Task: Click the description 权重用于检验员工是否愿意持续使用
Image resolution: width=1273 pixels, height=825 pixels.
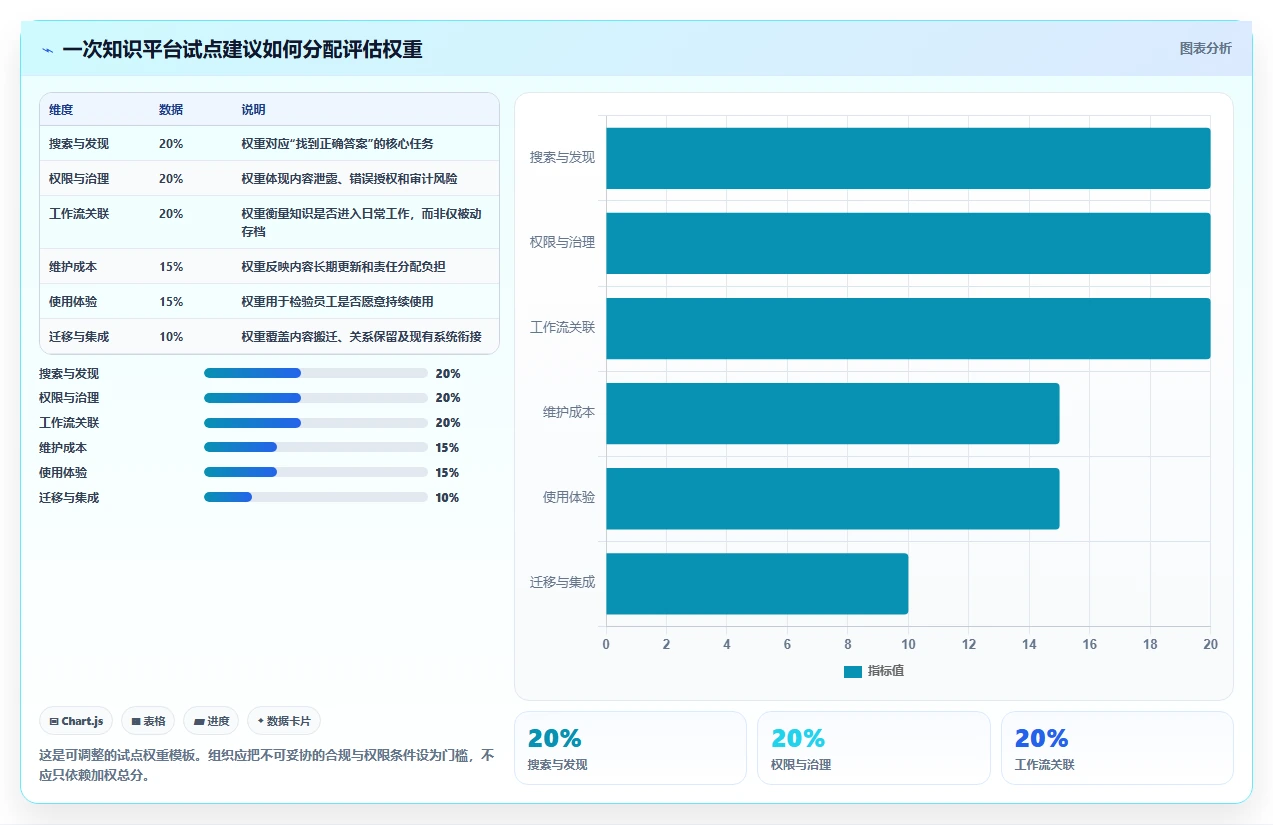Action: click(x=337, y=302)
